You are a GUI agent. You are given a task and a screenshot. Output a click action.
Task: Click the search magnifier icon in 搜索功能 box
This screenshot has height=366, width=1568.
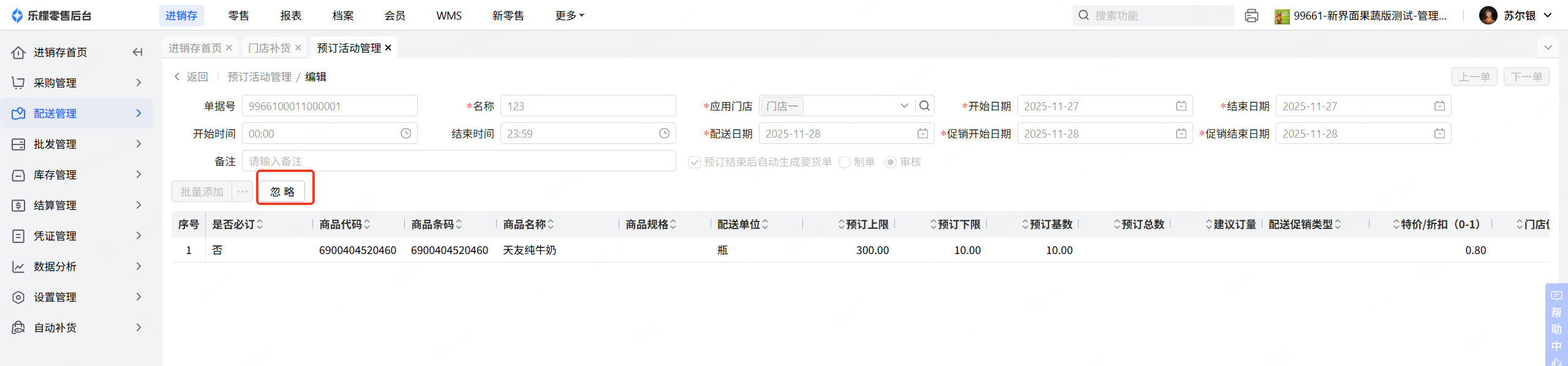tap(1084, 15)
